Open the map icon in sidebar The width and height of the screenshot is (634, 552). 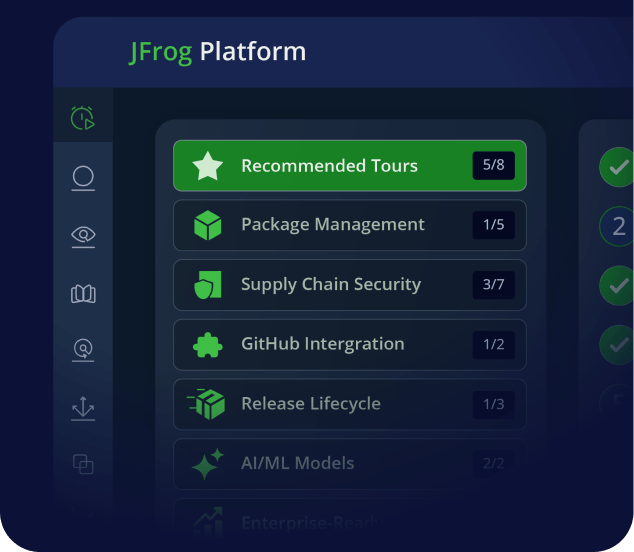(83, 294)
